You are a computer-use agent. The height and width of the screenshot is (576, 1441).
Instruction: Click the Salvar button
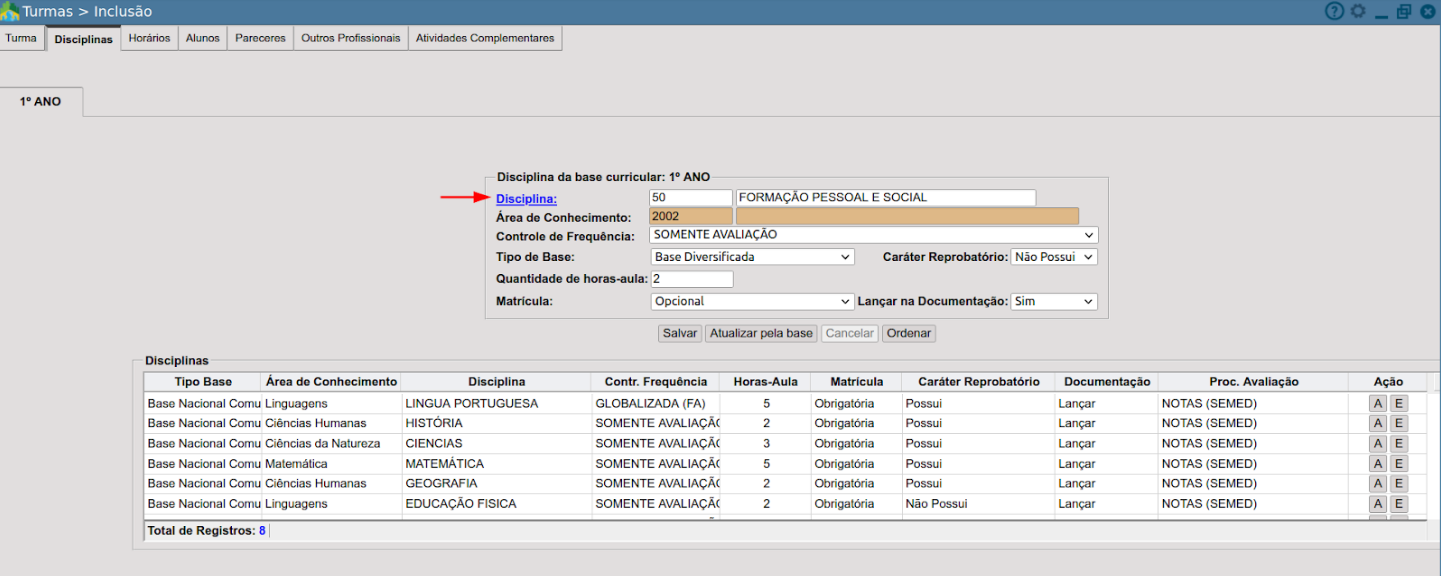680,333
